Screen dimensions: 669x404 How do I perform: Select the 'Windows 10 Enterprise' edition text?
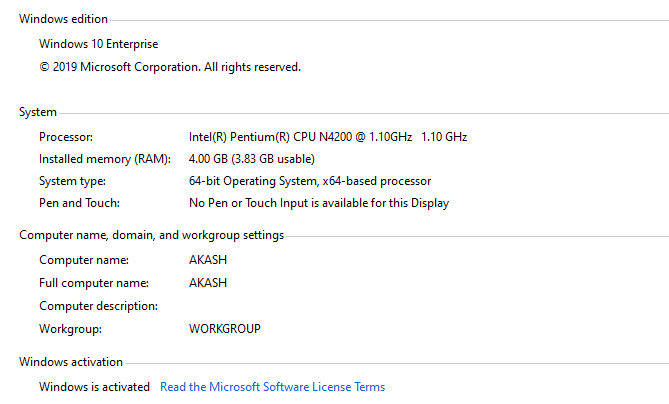point(99,44)
